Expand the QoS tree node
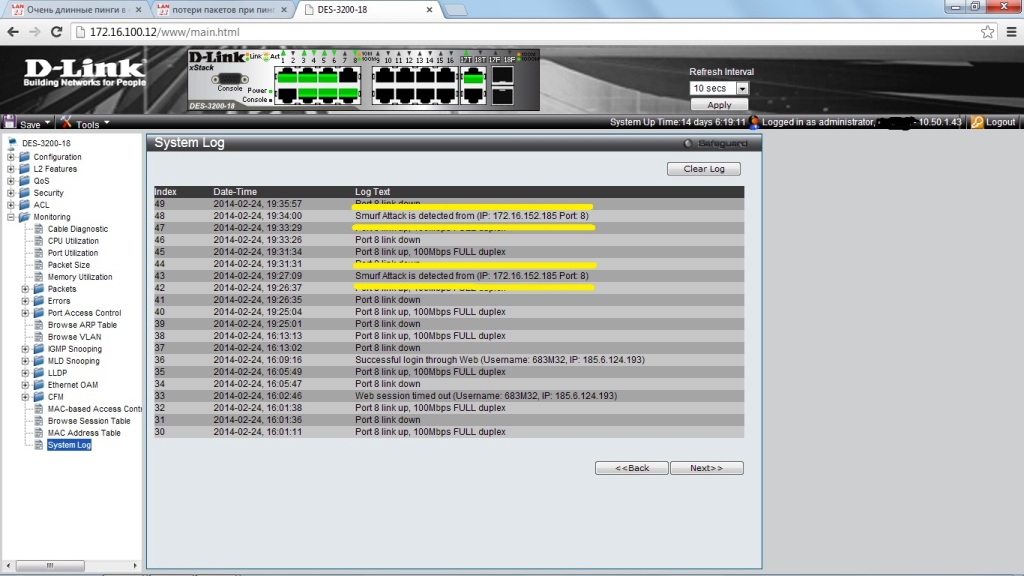1024x576 pixels. pyautogui.click(x=11, y=181)
